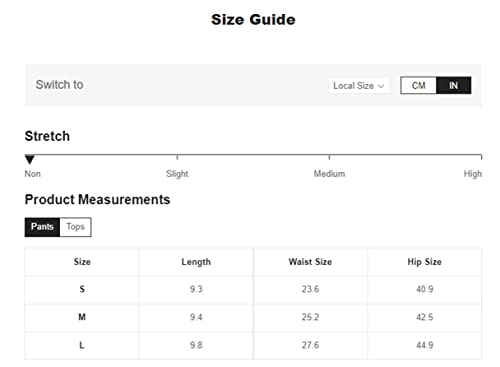500x367 pixels.
Task: Click the length value 9.4
Action: point(196,317)
